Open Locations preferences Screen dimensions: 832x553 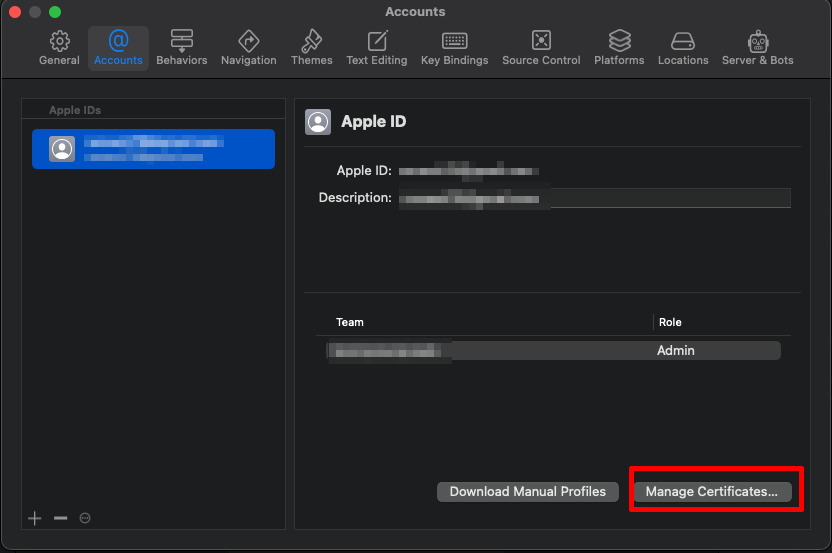pos(683,48)
